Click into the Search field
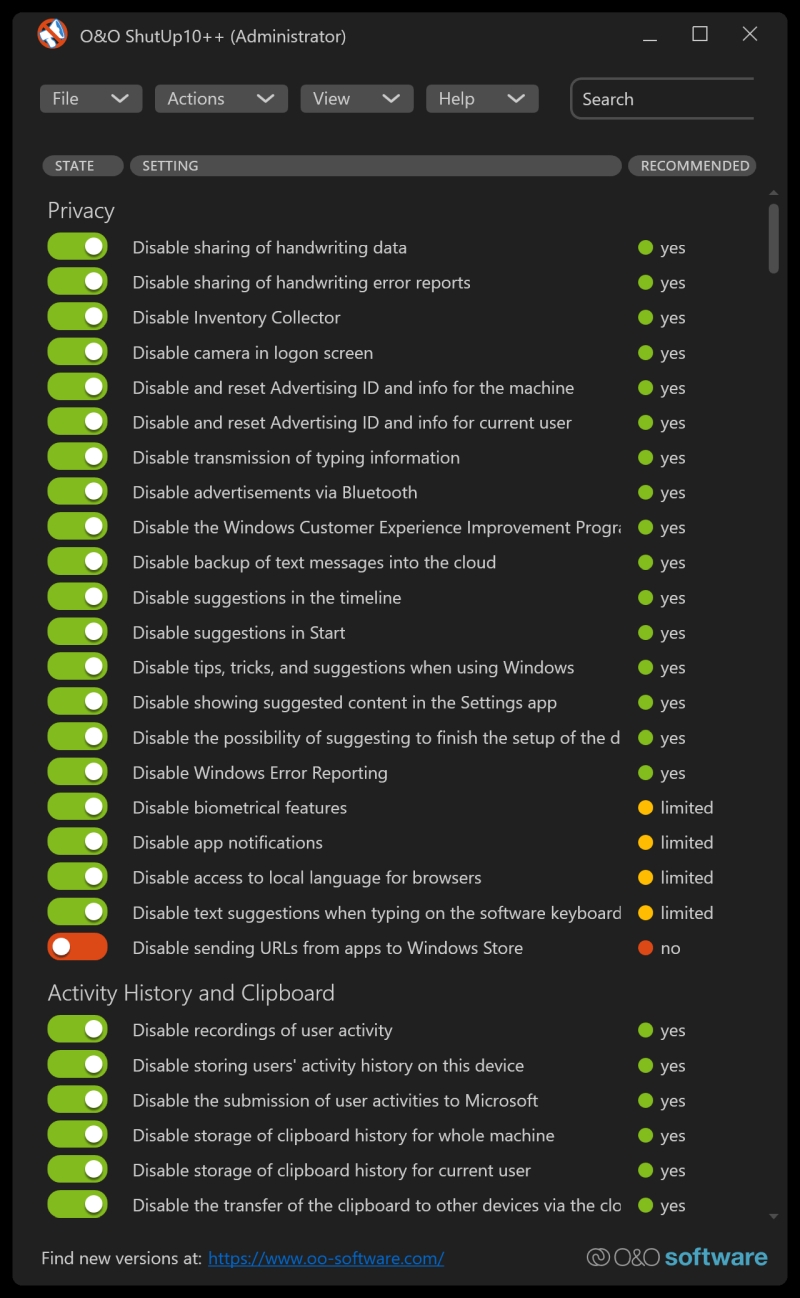 [664, 99]
